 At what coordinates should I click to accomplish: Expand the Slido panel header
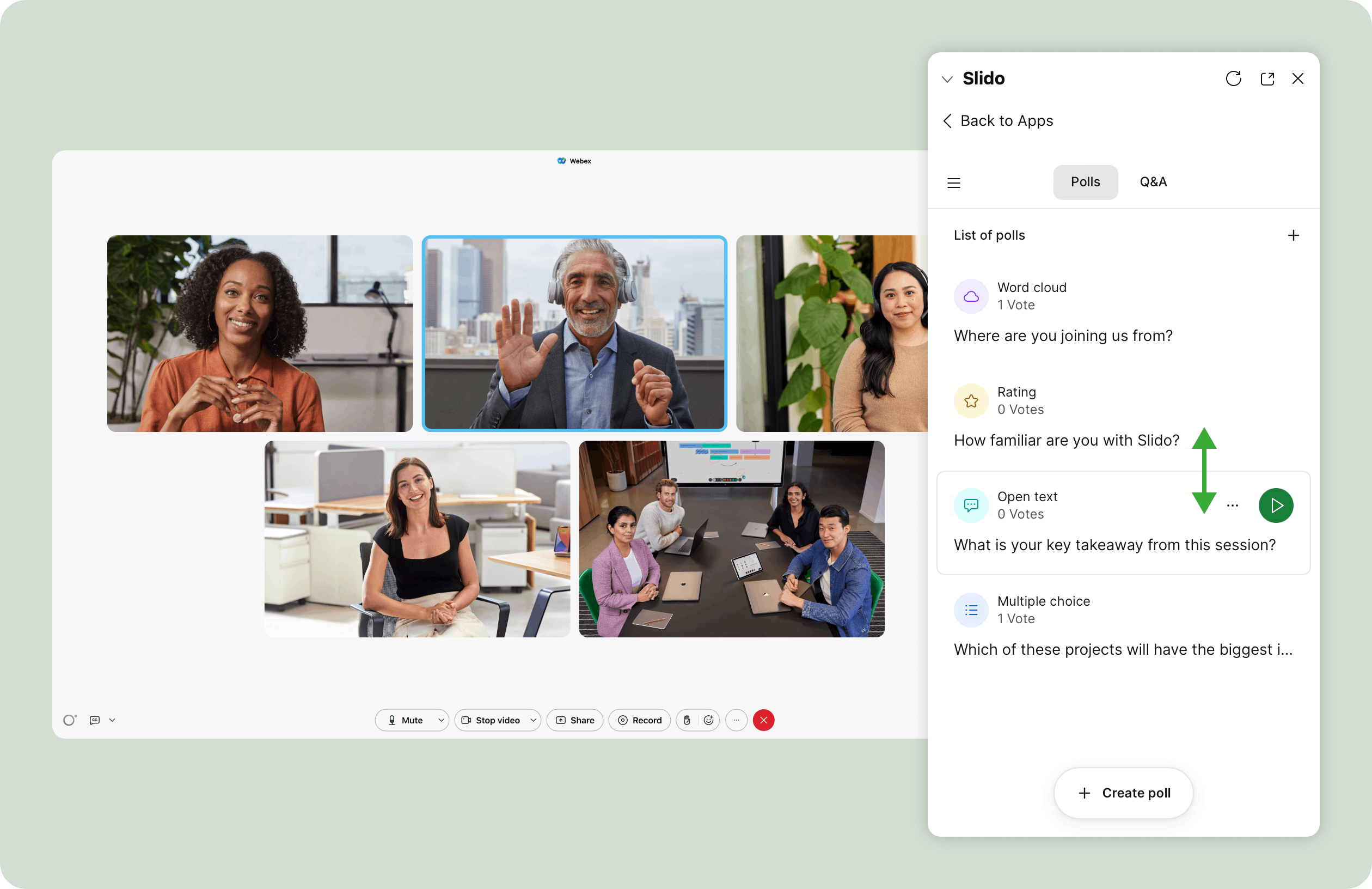[x=948, y=78]
